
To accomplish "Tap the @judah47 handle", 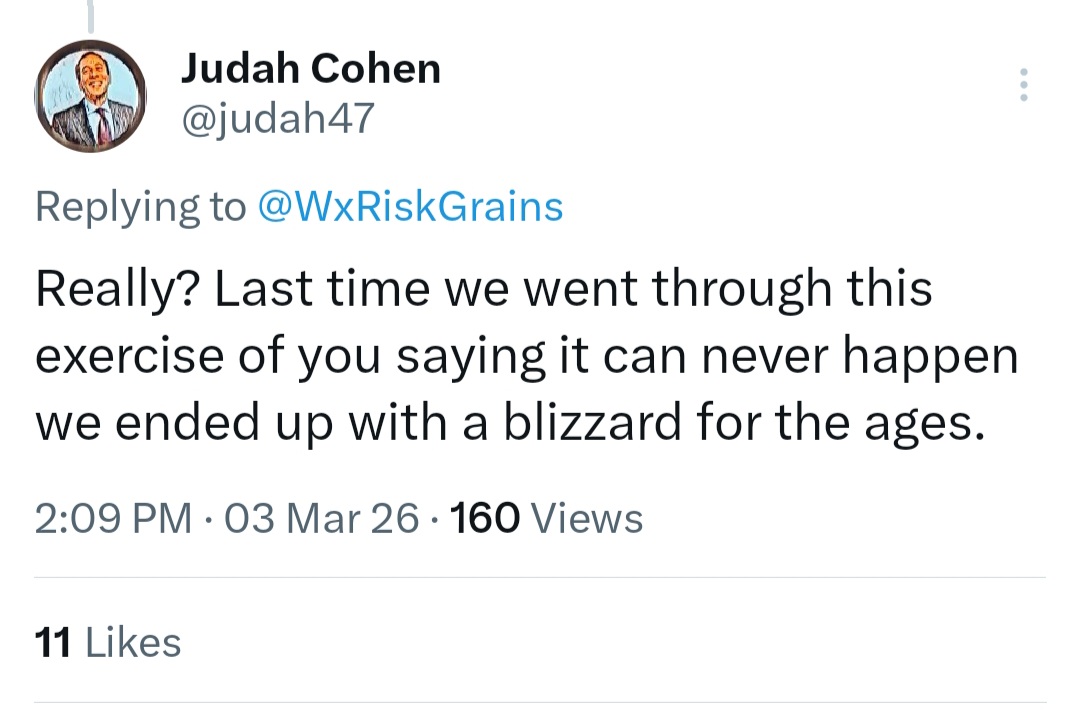I will (x=276, y=119).
